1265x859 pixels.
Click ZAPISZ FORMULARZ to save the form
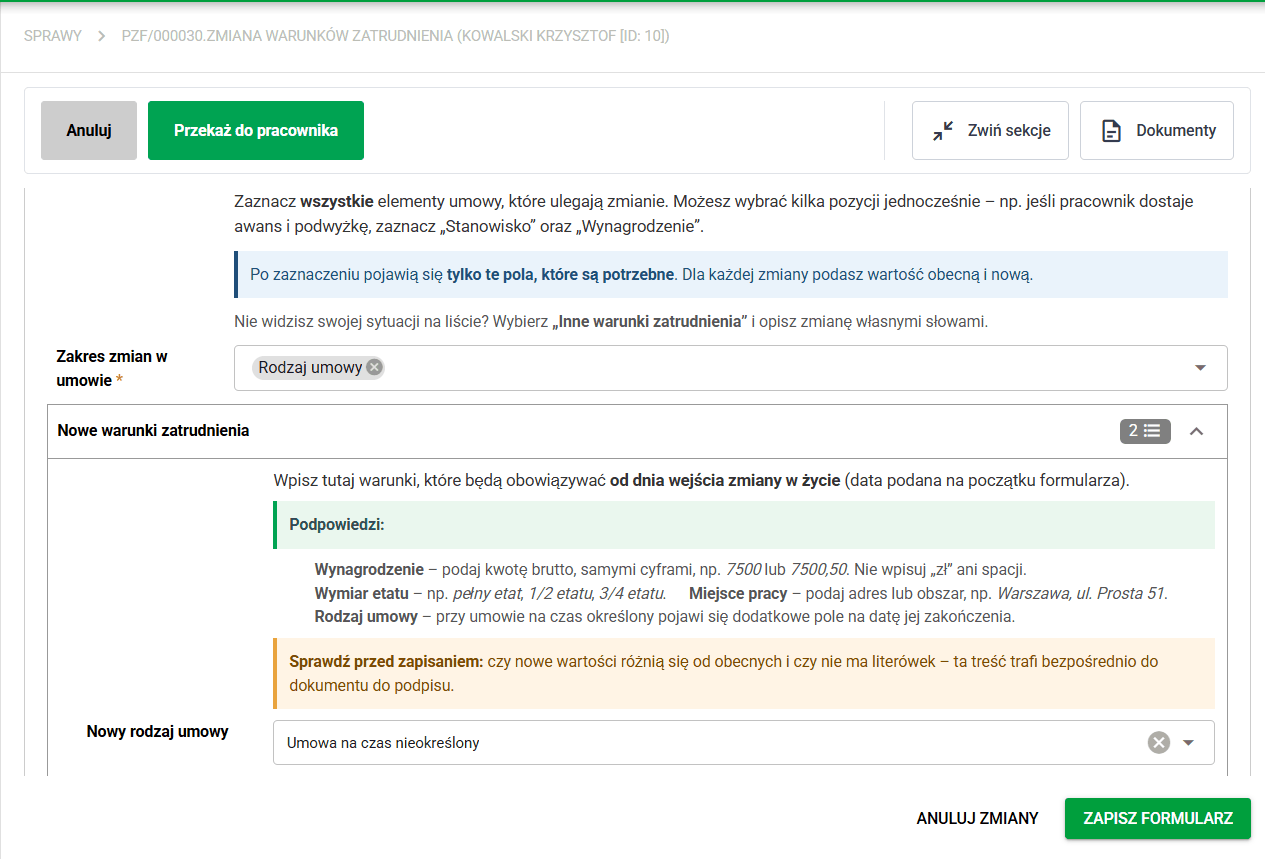pos(1158,818)
